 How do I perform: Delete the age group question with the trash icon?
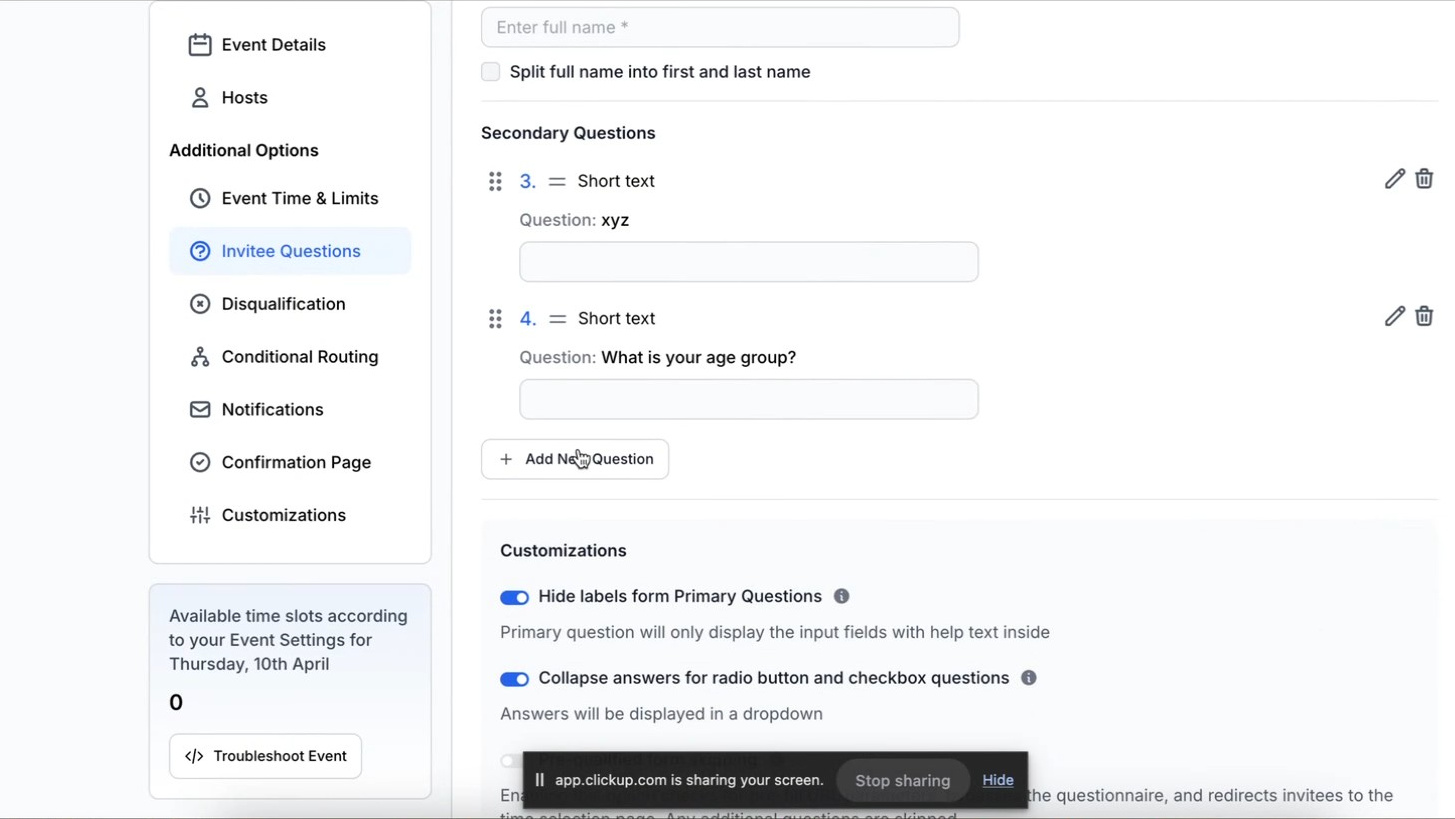(x=1424, y=317)
